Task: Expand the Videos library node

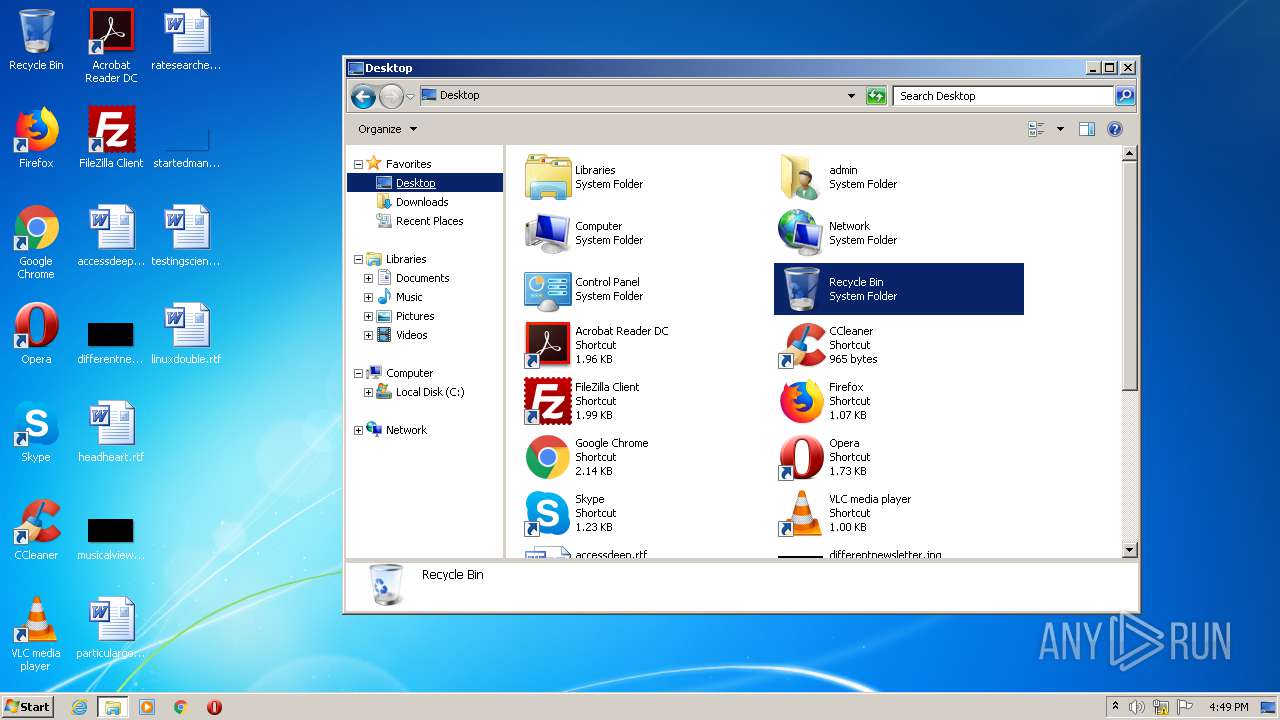Action: [368, 335]
